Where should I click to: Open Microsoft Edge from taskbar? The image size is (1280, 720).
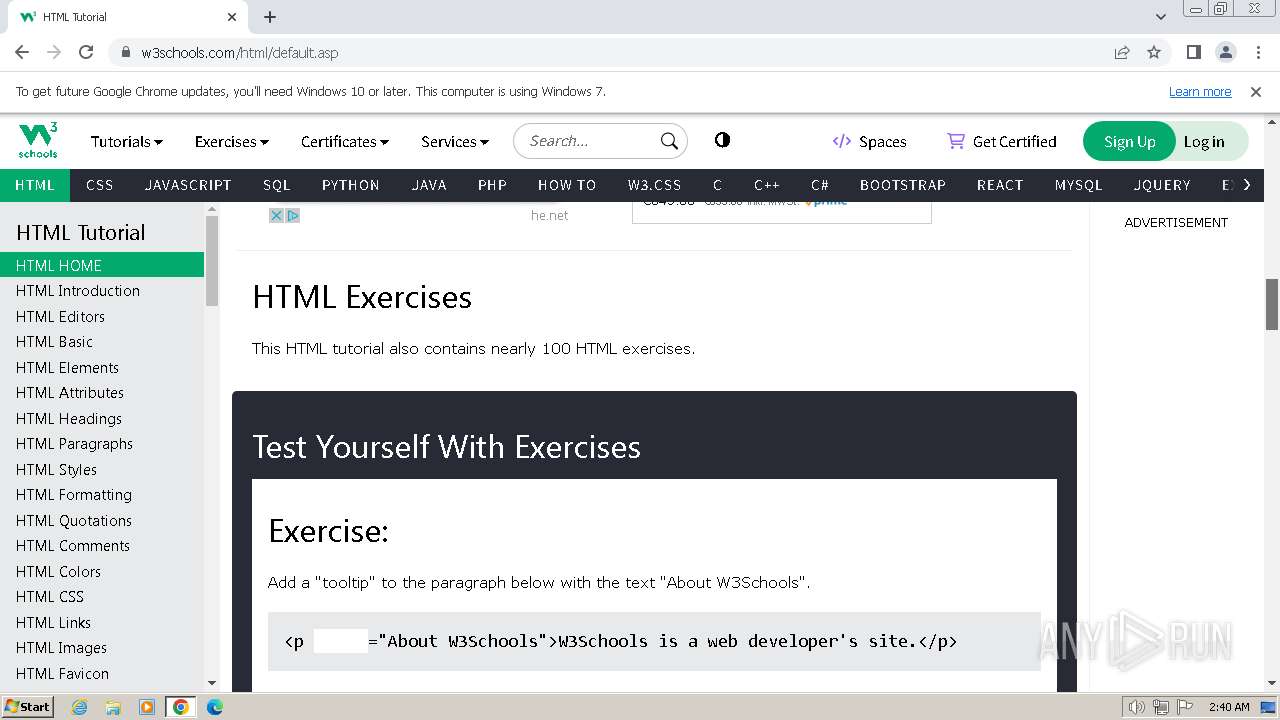pyautogui.click(x=214, y=707)
